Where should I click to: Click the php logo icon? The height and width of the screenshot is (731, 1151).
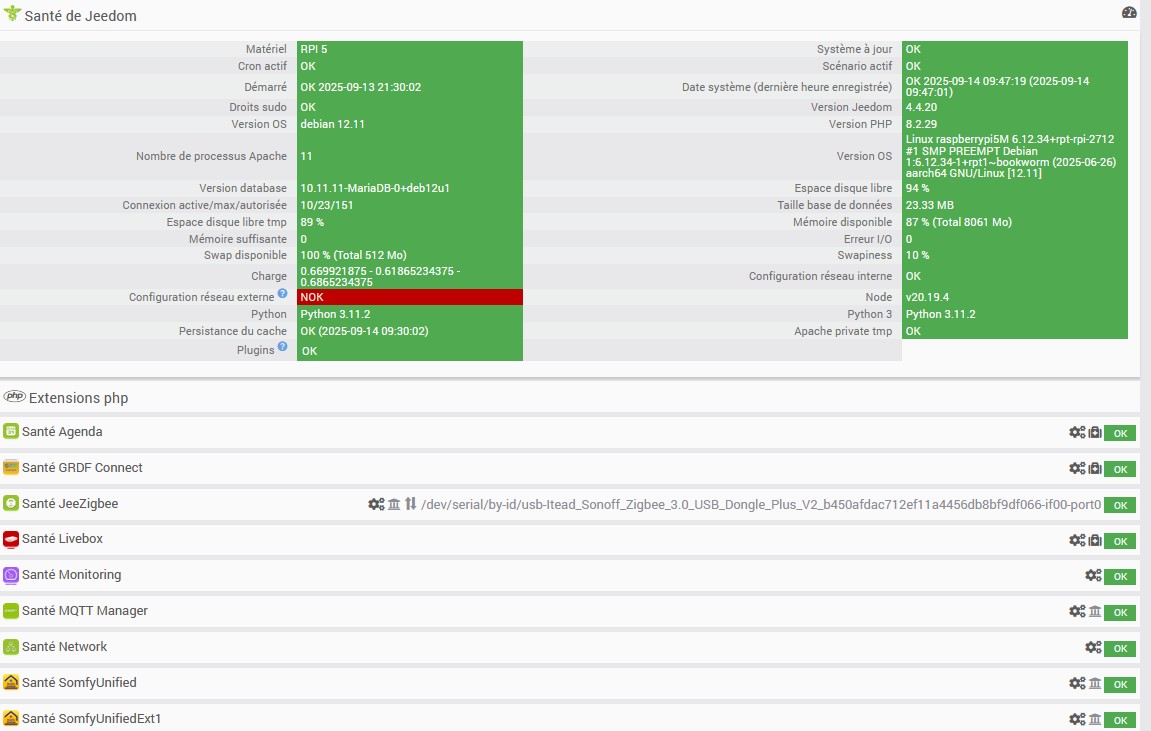(x=14, y=396)
